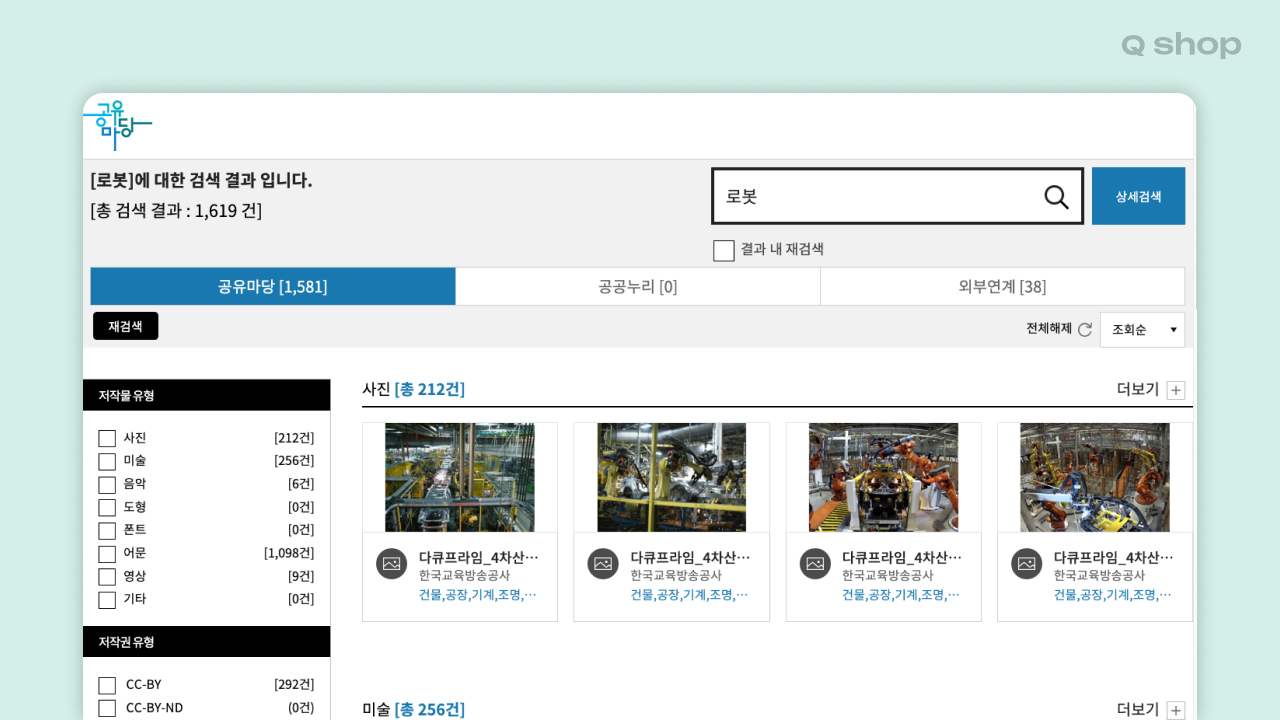1280x720 pixels.
Task: Click the 총 검색 결과 1,619 건 text
Action: pos(176,211)
